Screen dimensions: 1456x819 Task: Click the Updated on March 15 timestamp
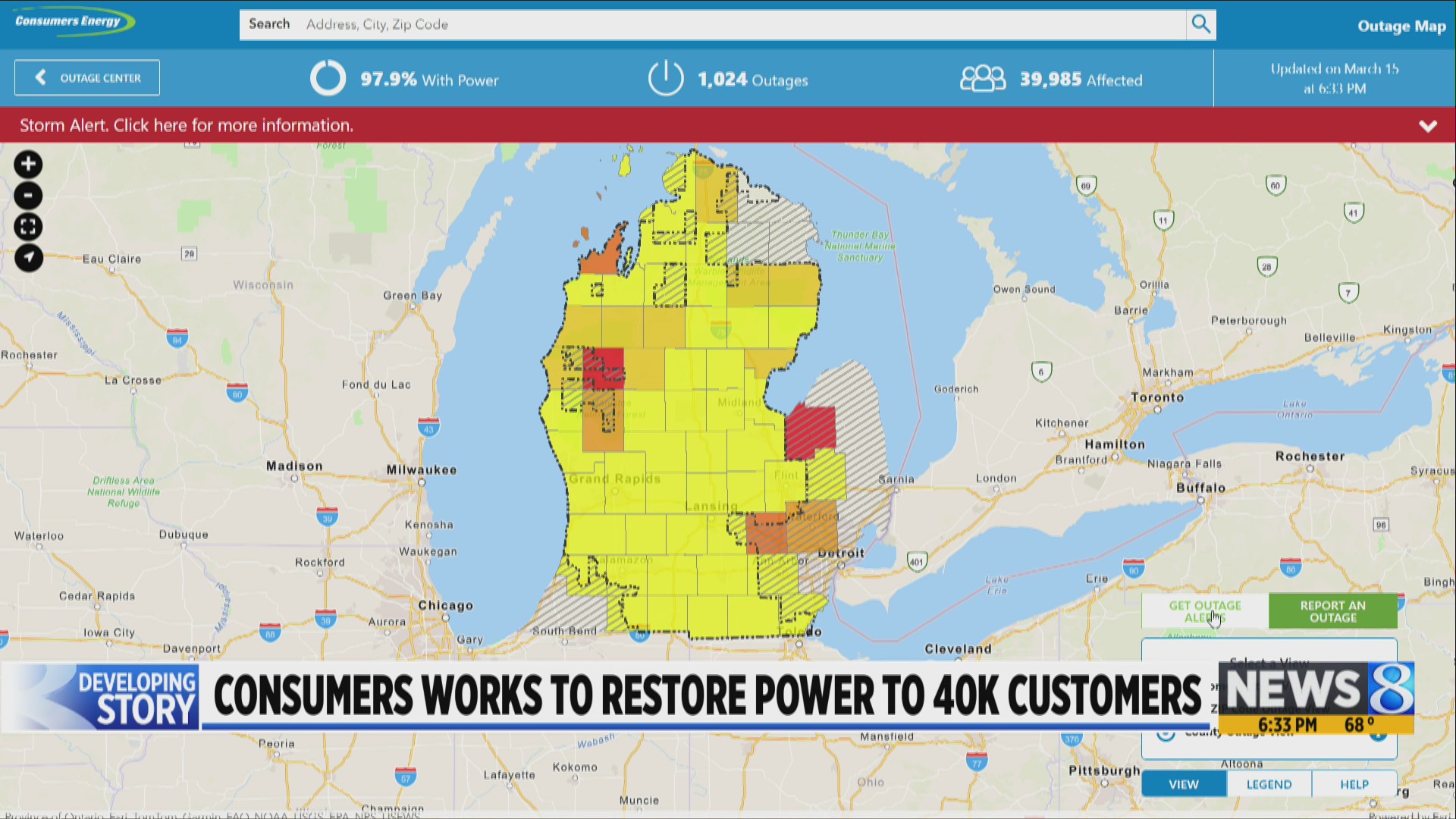click(x=1335, y=78)
